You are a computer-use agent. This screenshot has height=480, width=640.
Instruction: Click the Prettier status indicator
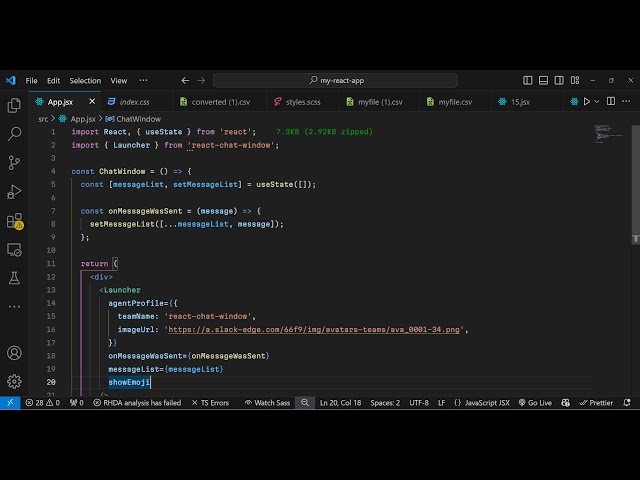(596, 403)
